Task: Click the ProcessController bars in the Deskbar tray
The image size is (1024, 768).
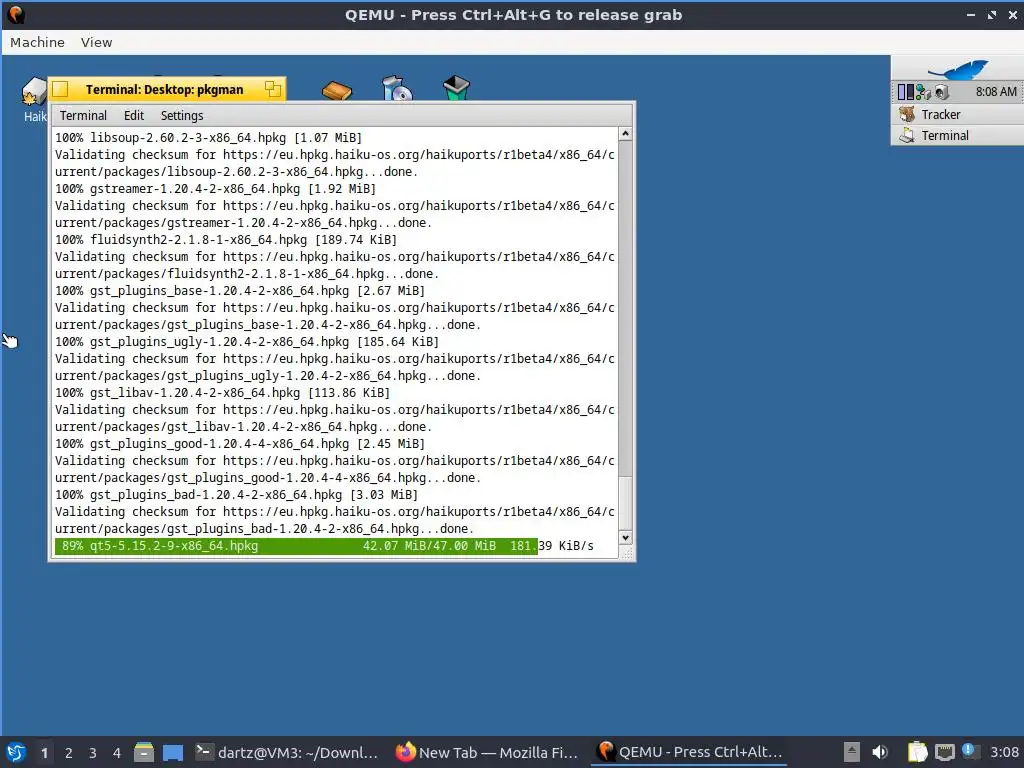Action: tap(906, 92)
